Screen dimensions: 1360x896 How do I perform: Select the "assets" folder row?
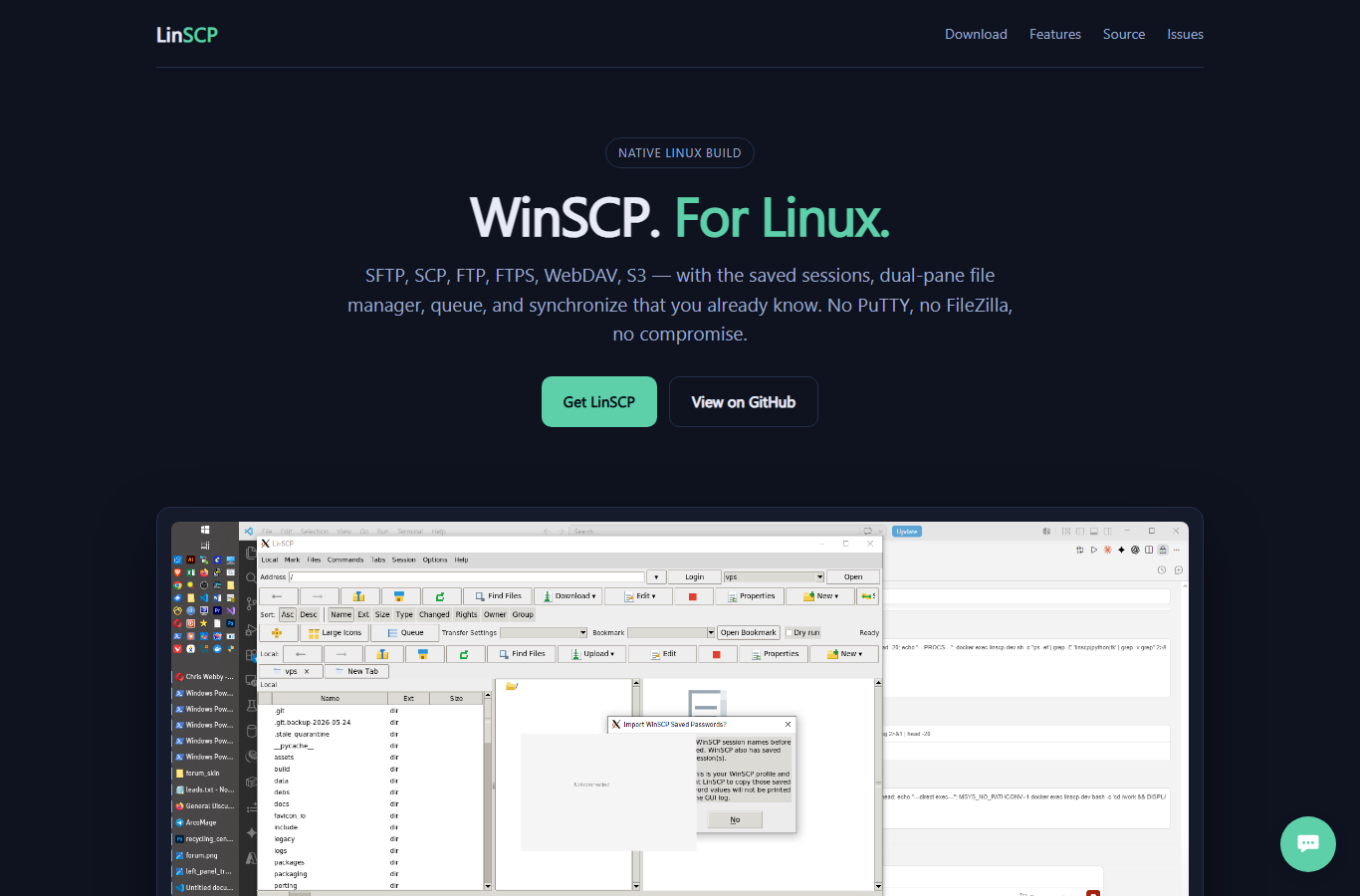coord(373,758)
